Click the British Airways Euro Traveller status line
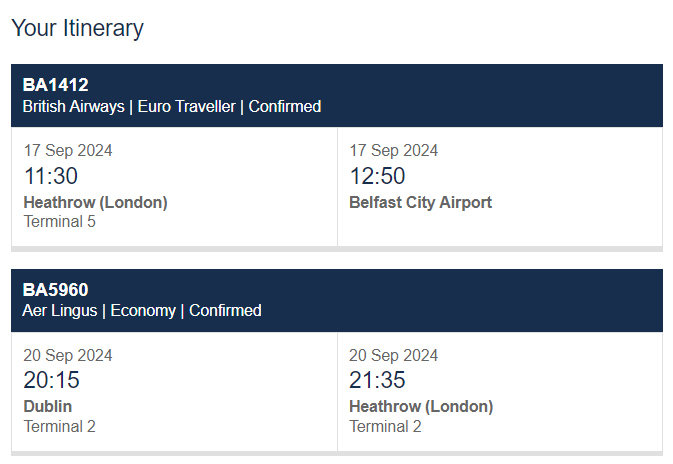 171,106
